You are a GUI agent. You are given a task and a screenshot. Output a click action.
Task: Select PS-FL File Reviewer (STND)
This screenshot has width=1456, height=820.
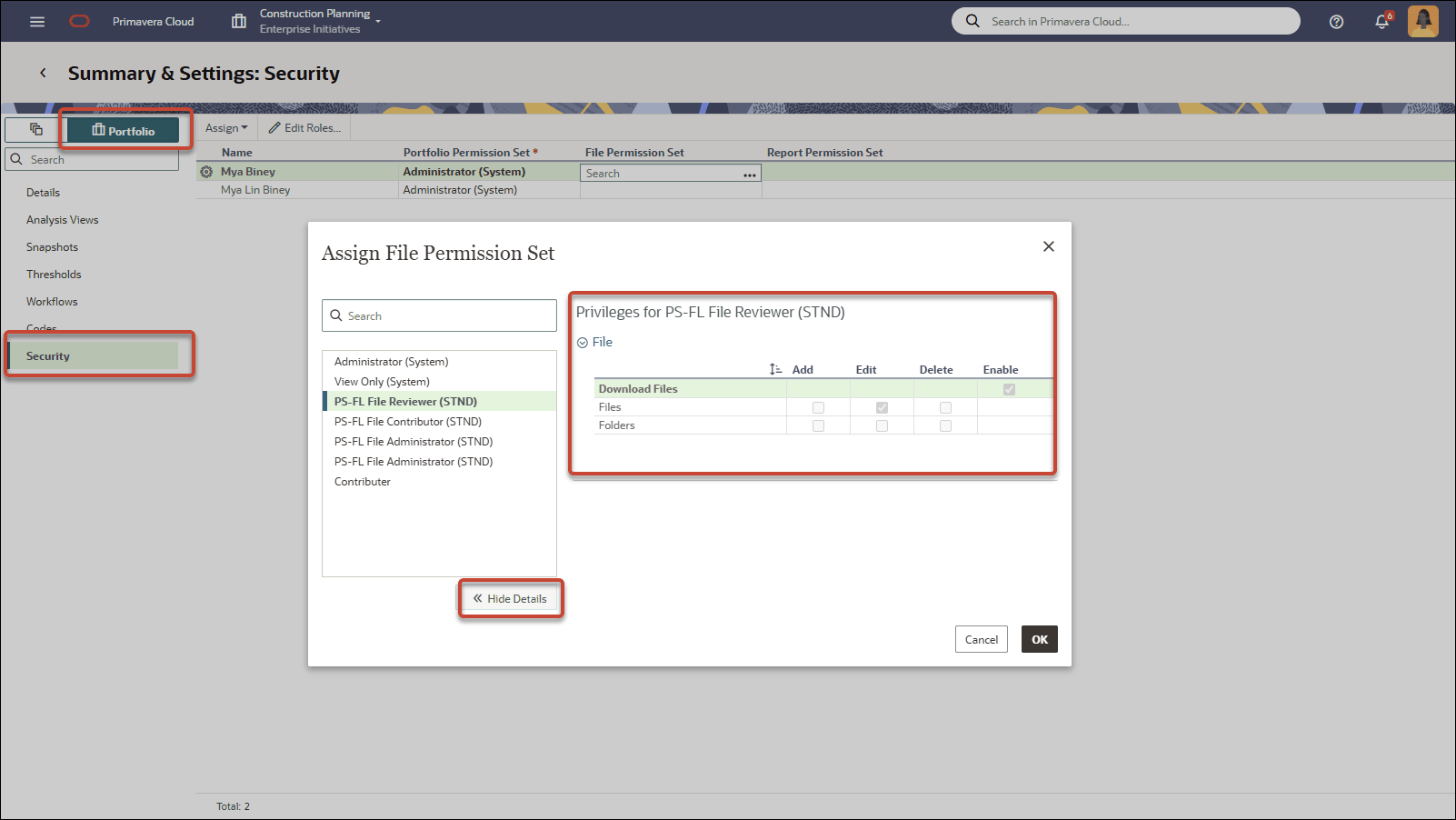[440, 401]
